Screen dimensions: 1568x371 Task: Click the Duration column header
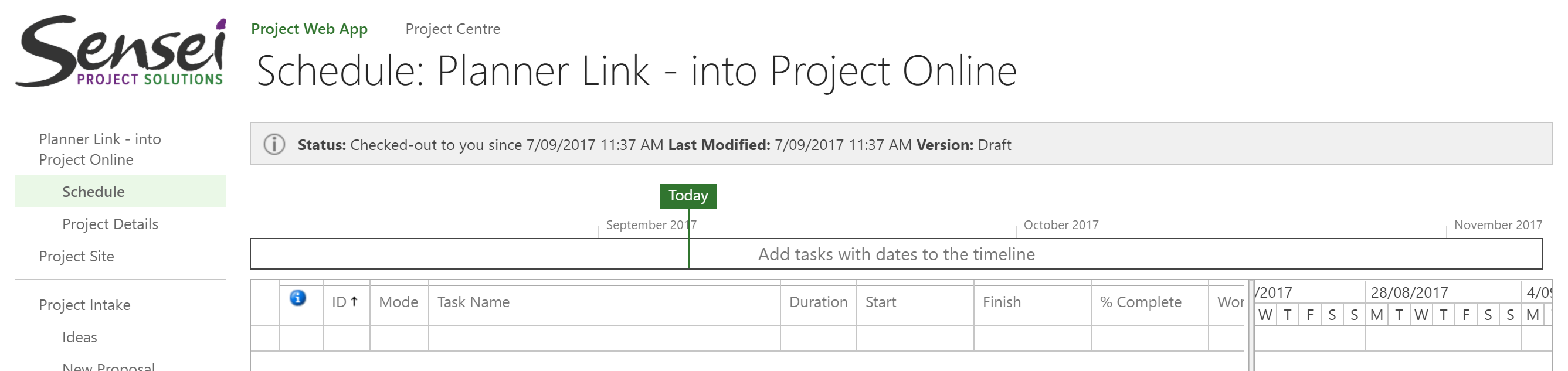(x=818, y=302)
